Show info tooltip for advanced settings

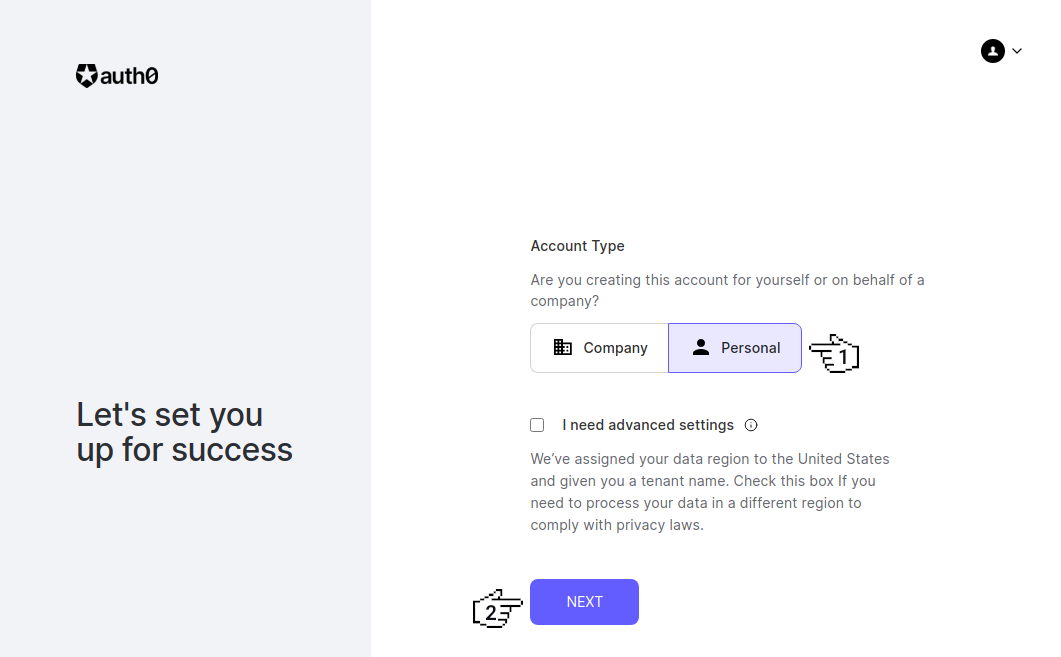click(x=751, y=425)
